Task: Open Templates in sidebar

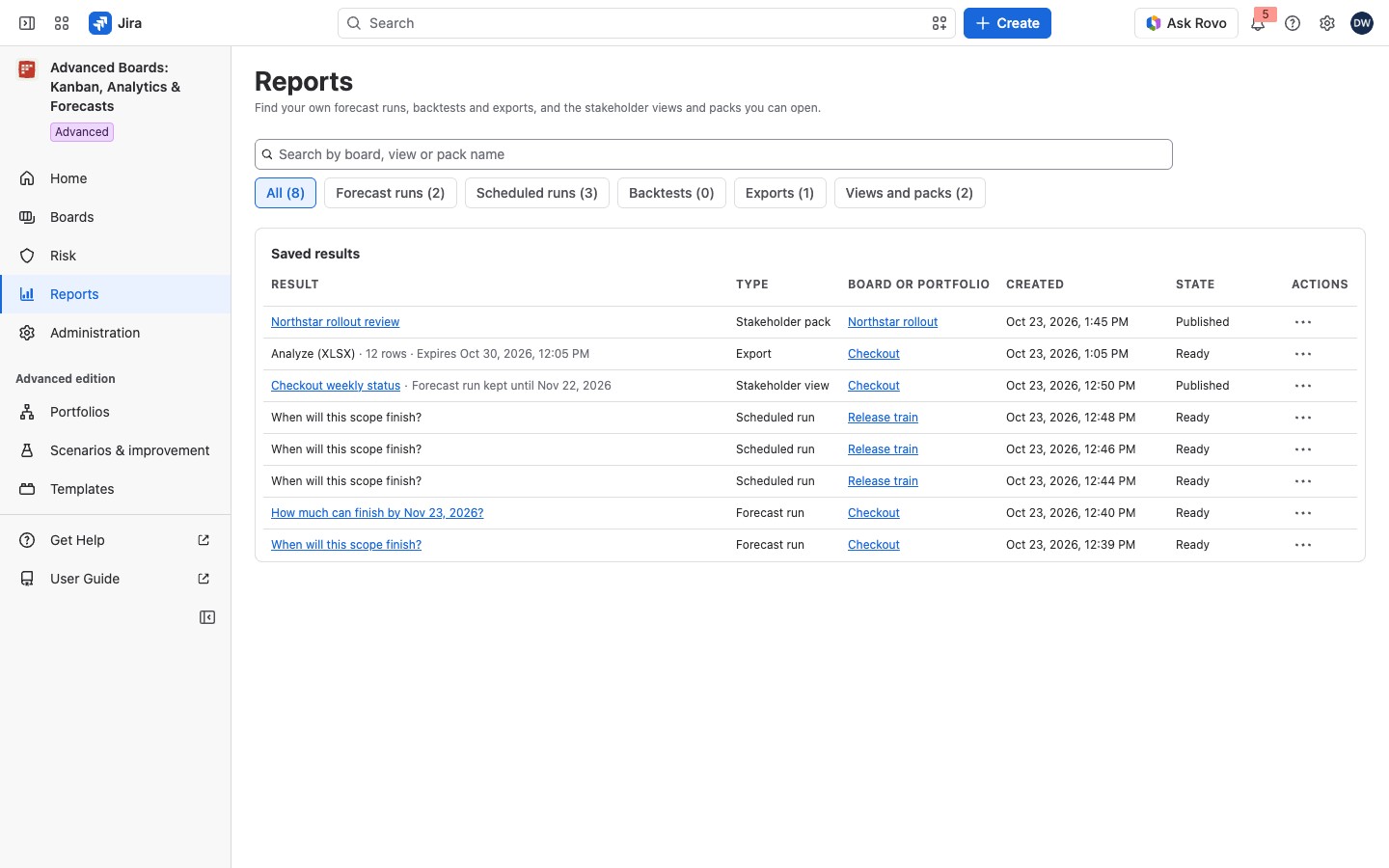Action: tap(116, 489)
